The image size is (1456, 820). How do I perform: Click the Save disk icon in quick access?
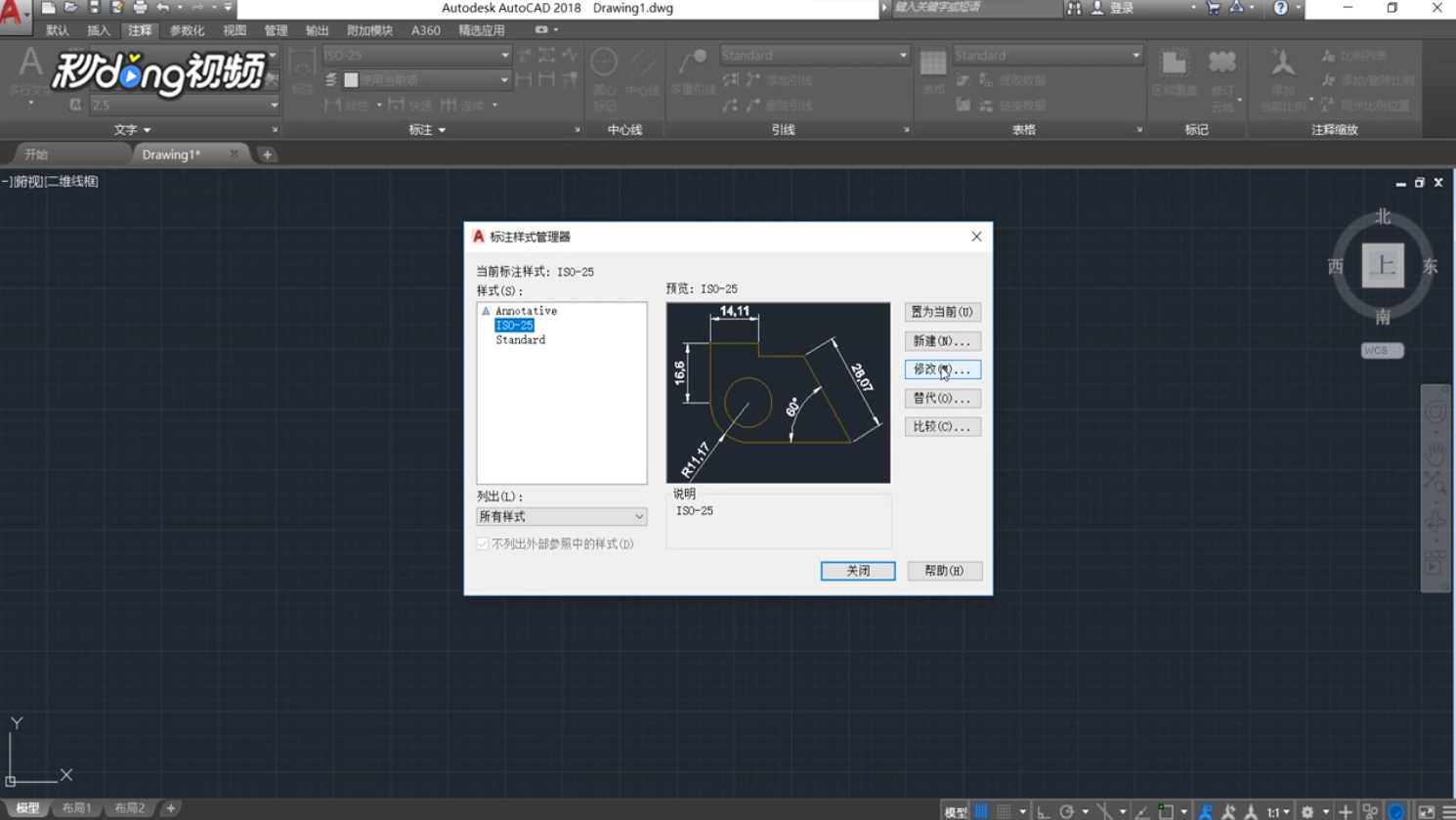coord(94,8)
